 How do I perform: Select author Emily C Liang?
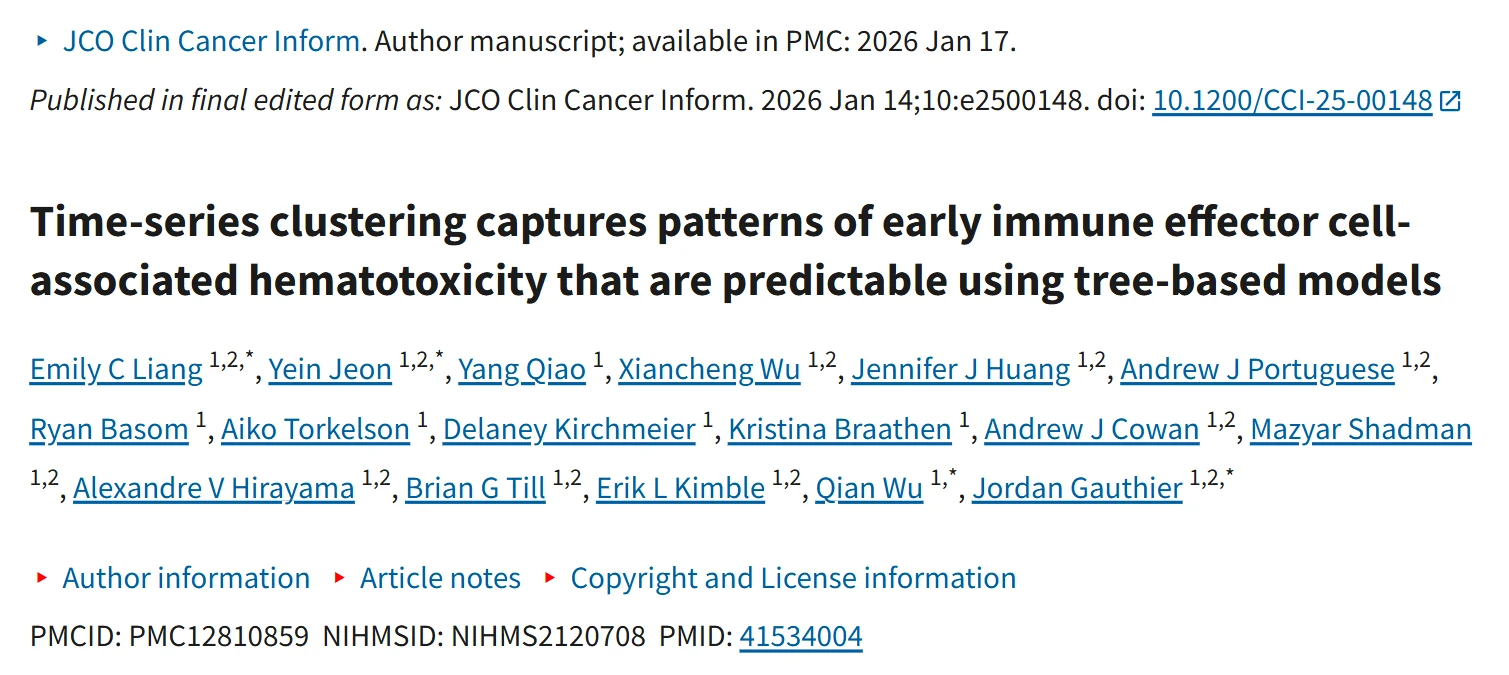click(x=116, y=369)
